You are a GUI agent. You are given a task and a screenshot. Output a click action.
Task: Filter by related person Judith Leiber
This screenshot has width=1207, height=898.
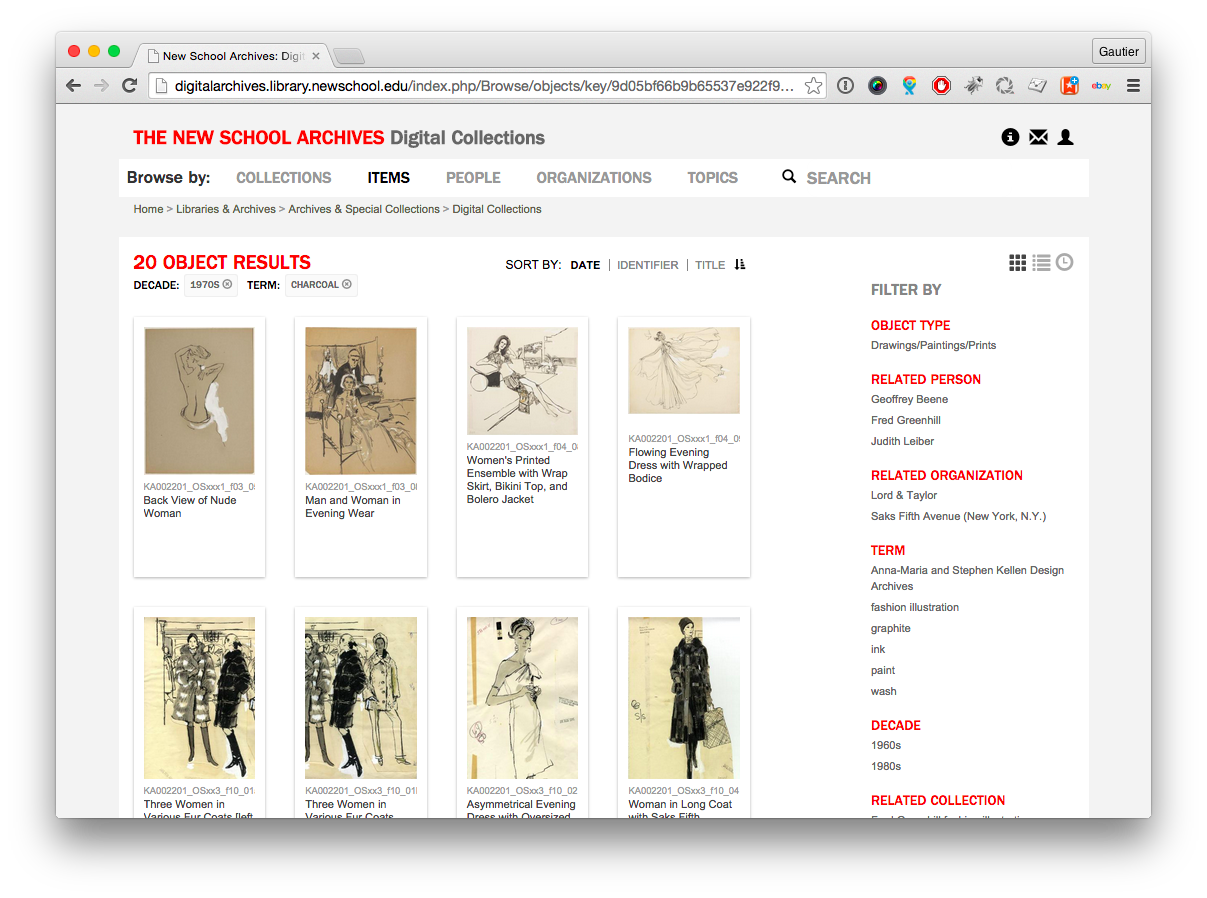coord(903,441)
